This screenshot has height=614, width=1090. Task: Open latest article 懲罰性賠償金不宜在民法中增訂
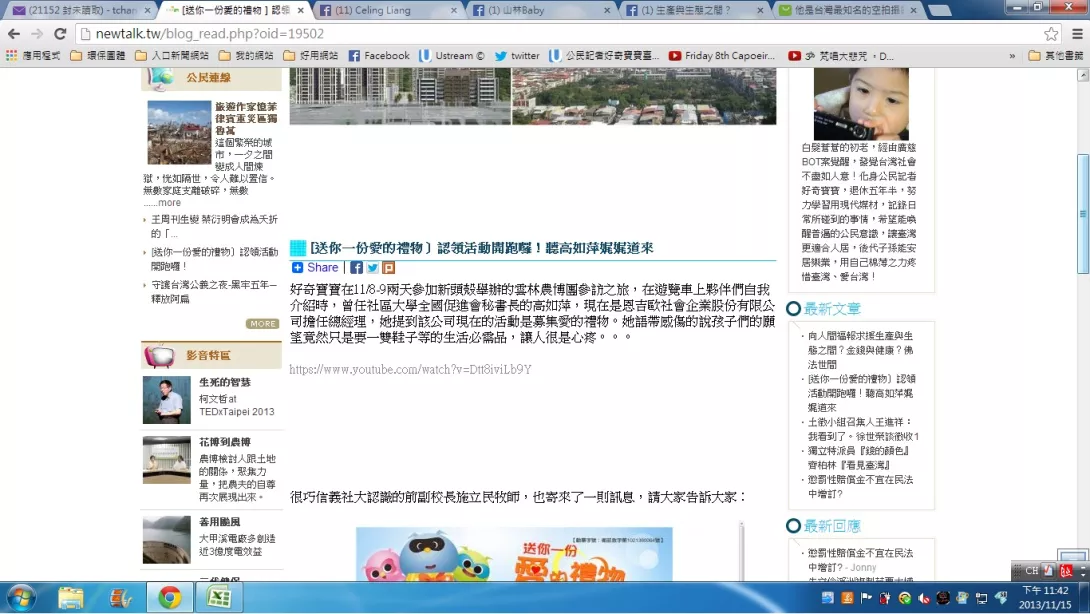coord(861,487)
